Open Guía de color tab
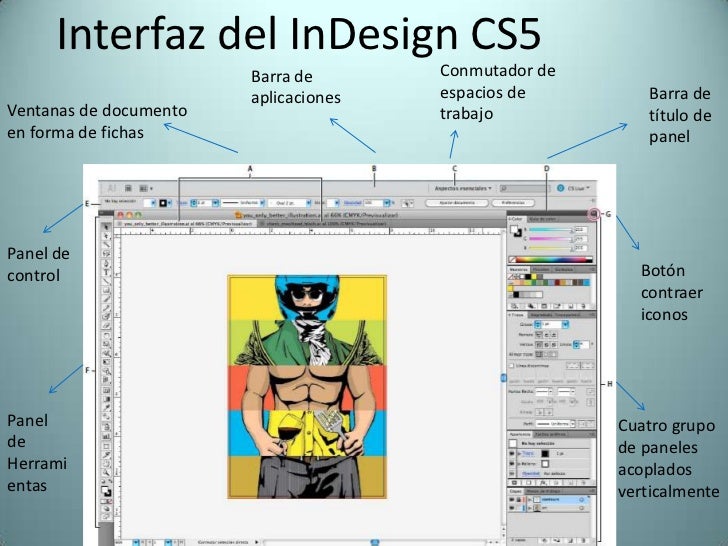 point(543,219)
